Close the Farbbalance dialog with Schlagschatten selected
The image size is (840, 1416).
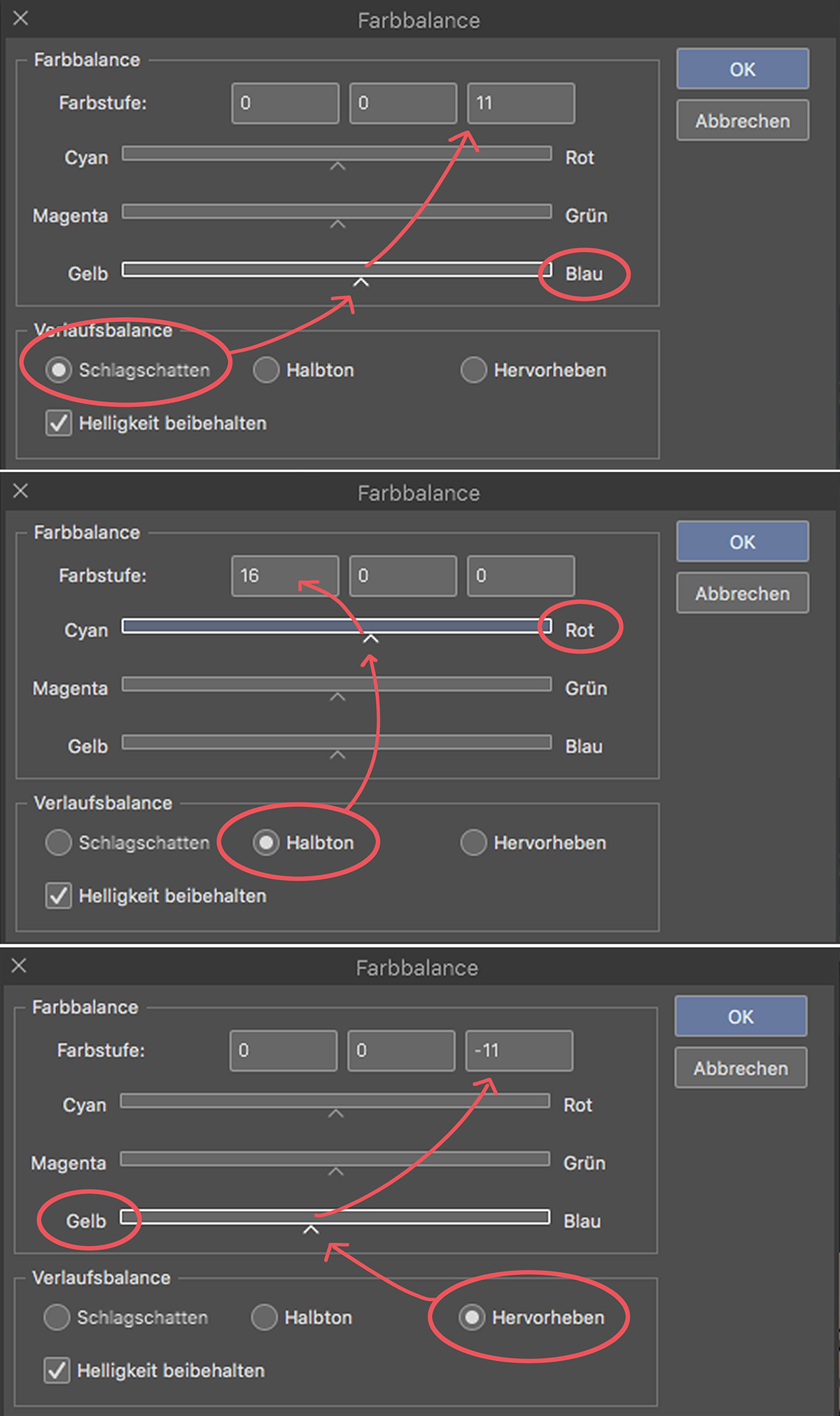click(21, 18)
